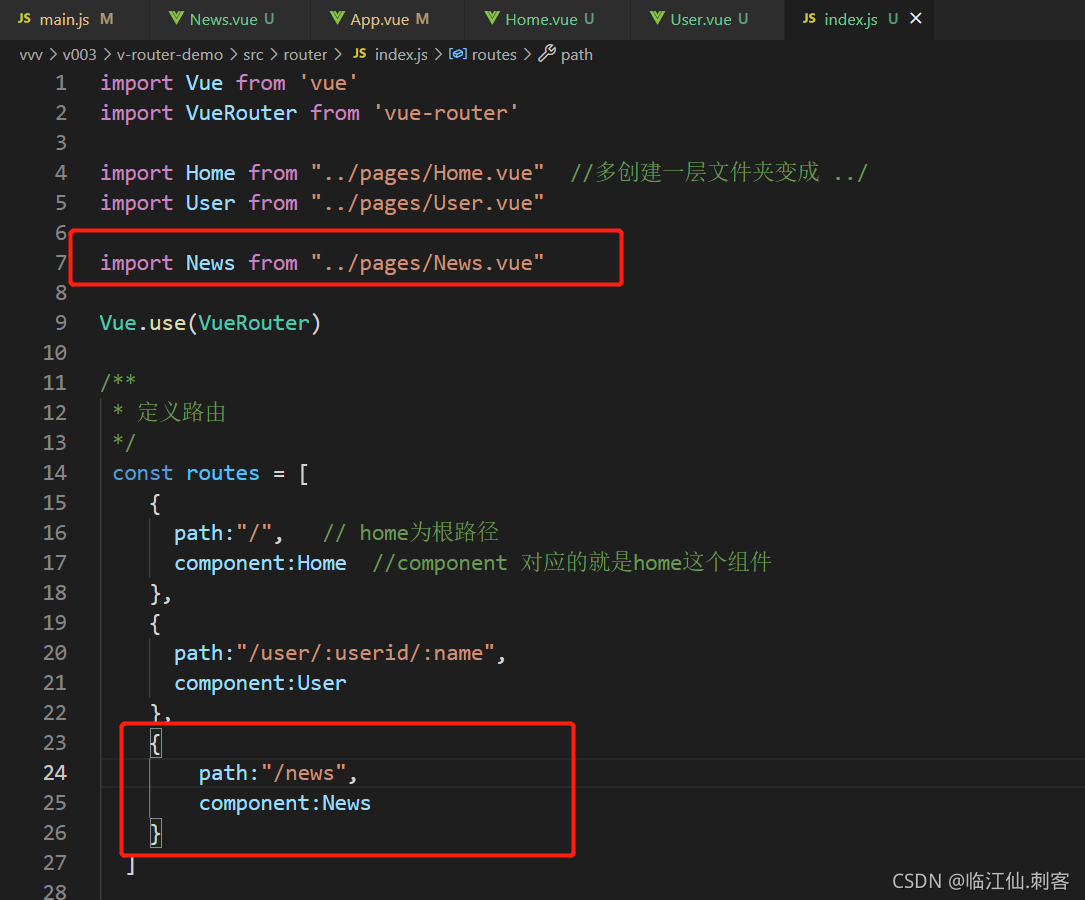
Task: Click 'const routes' declaration on line 14
Action: pos(185,474)
